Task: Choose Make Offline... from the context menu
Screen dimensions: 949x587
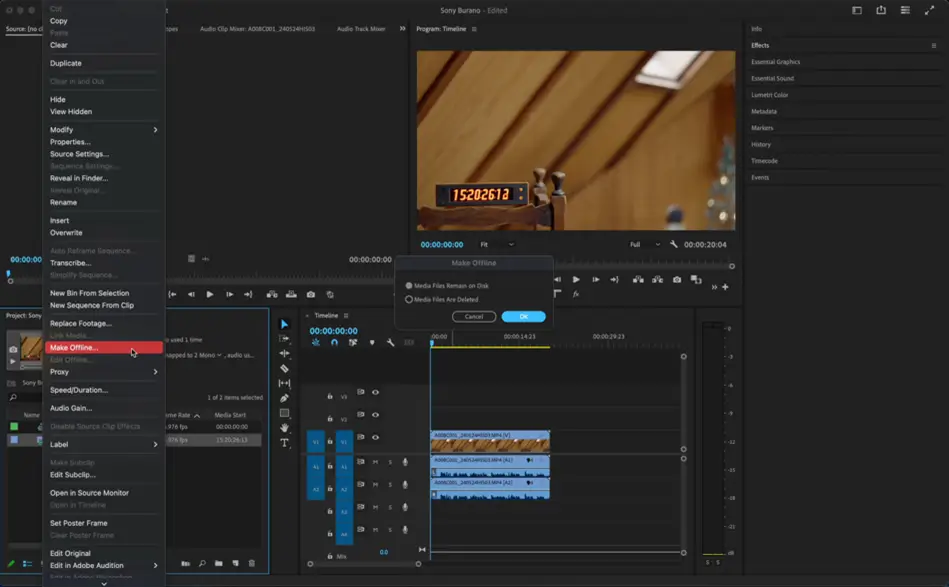Action: [x=75, y=348]
